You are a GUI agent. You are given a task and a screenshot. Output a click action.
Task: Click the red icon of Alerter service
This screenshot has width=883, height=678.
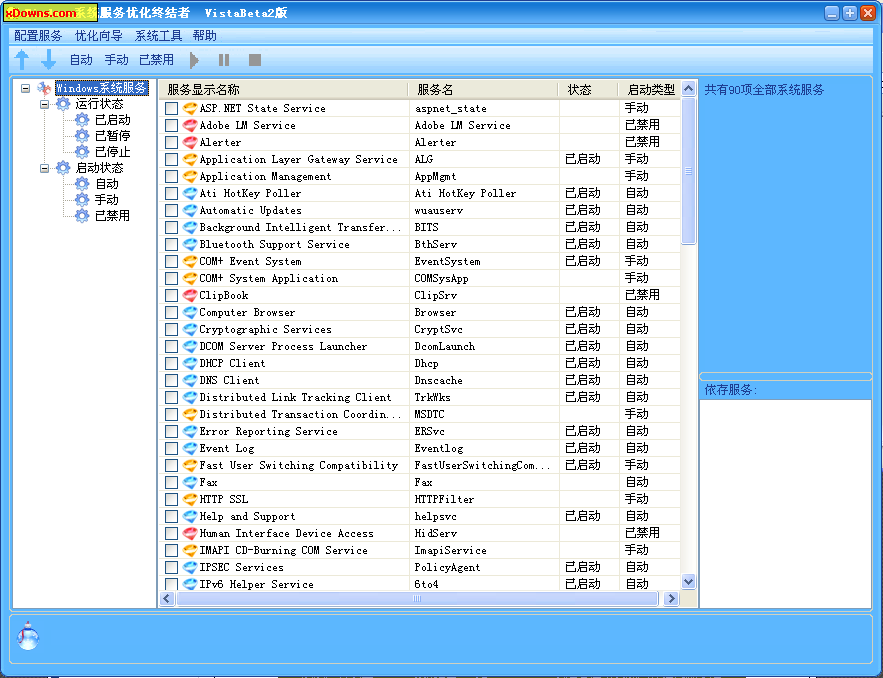pyautogui.click(x=190, y=142)
